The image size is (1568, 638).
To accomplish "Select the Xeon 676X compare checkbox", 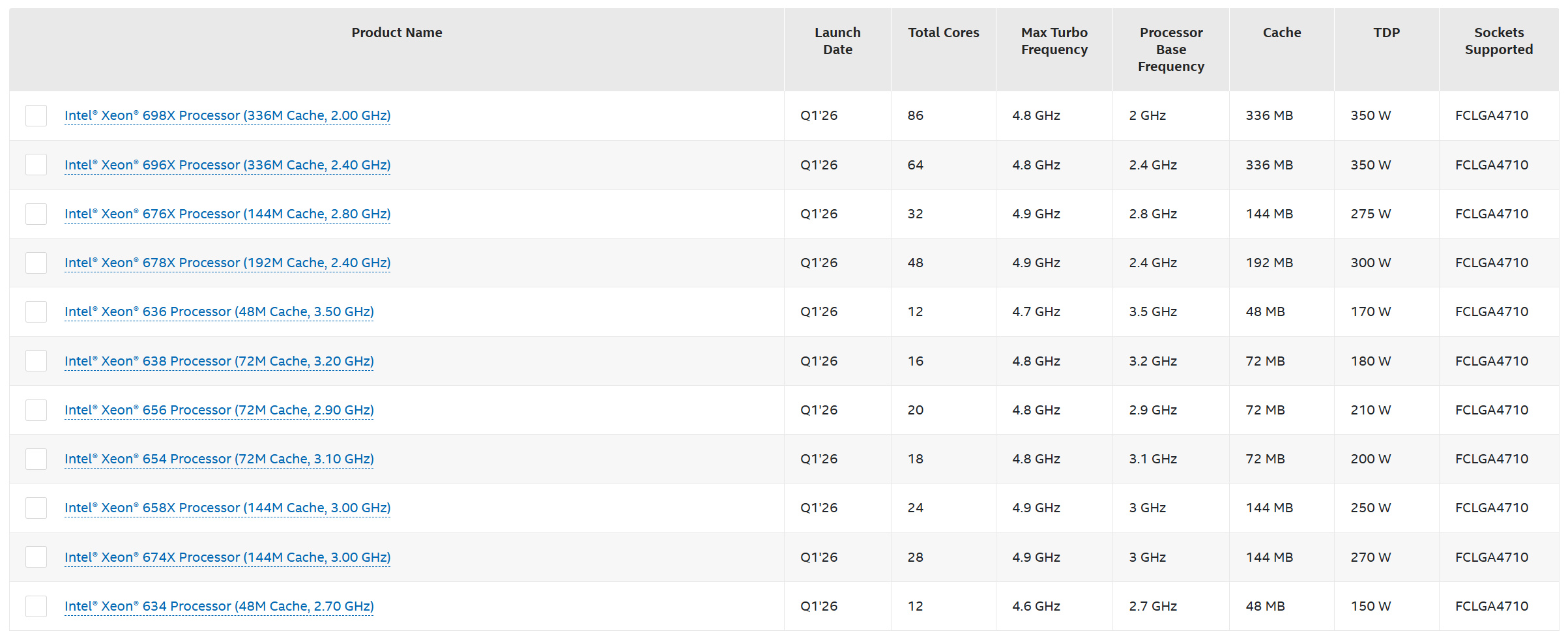I will click(36, 214).
